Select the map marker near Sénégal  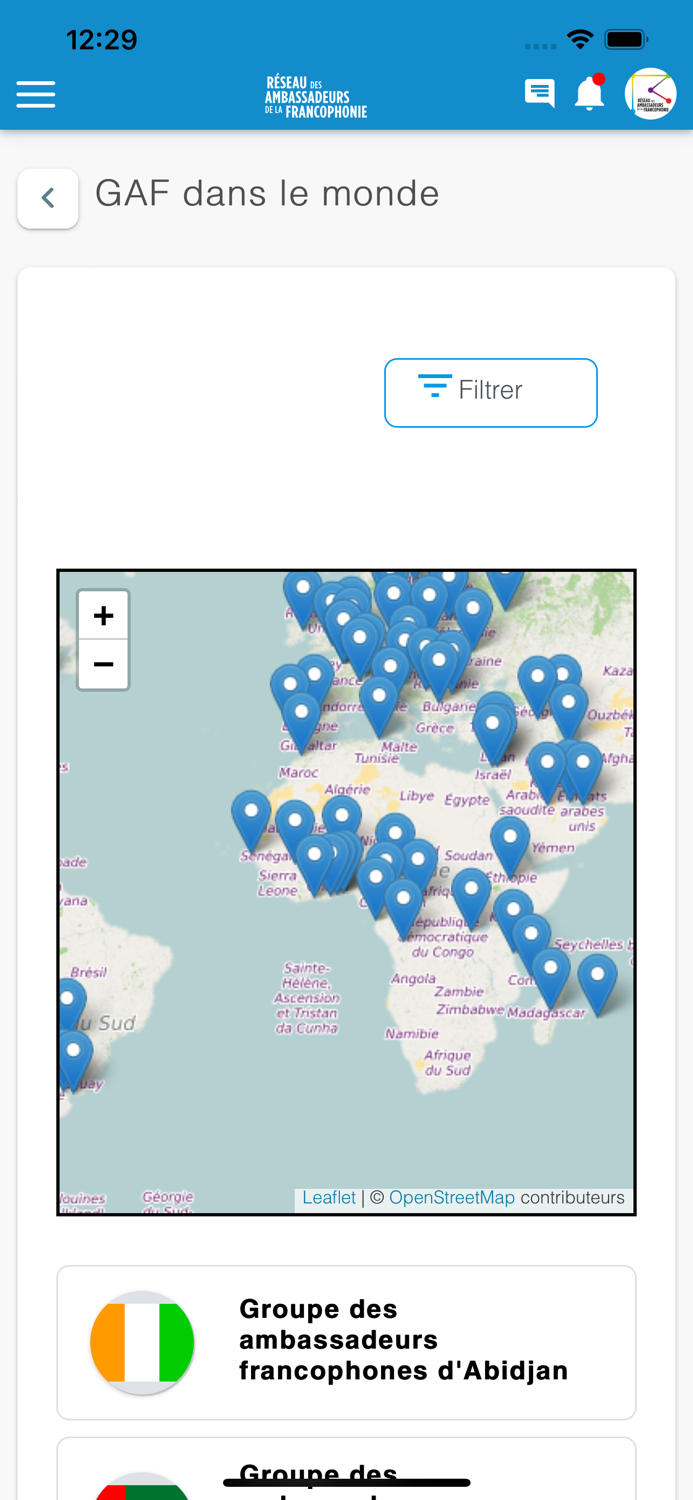pyautogui.click(x=251, y=820)
